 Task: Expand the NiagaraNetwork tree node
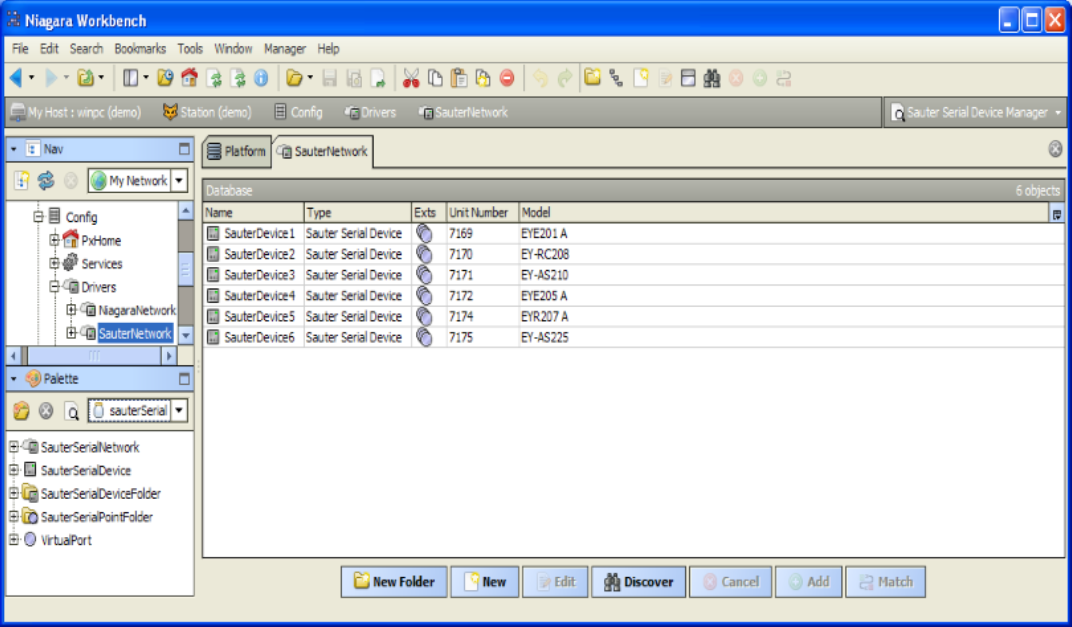71,310
